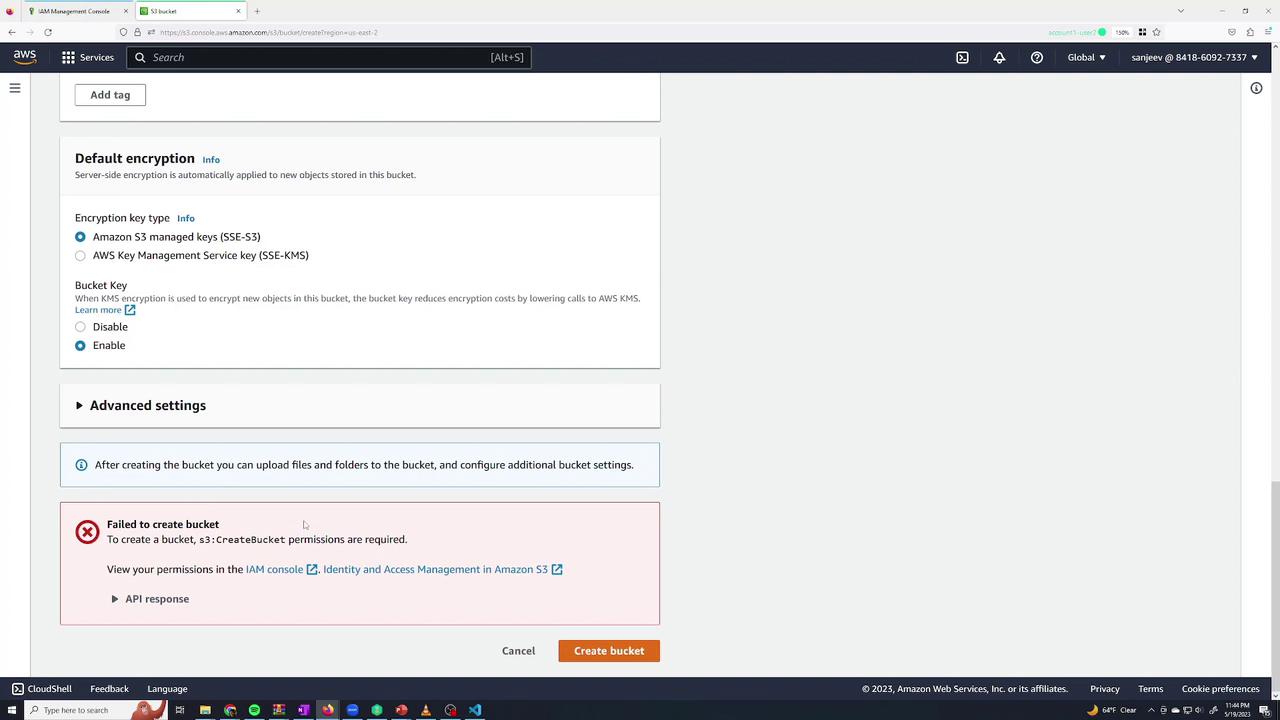Image resolution: width=1280 pixels, height=720 pixels.
Task: Open Spotify from the taskbar
Action: point(254,710)
